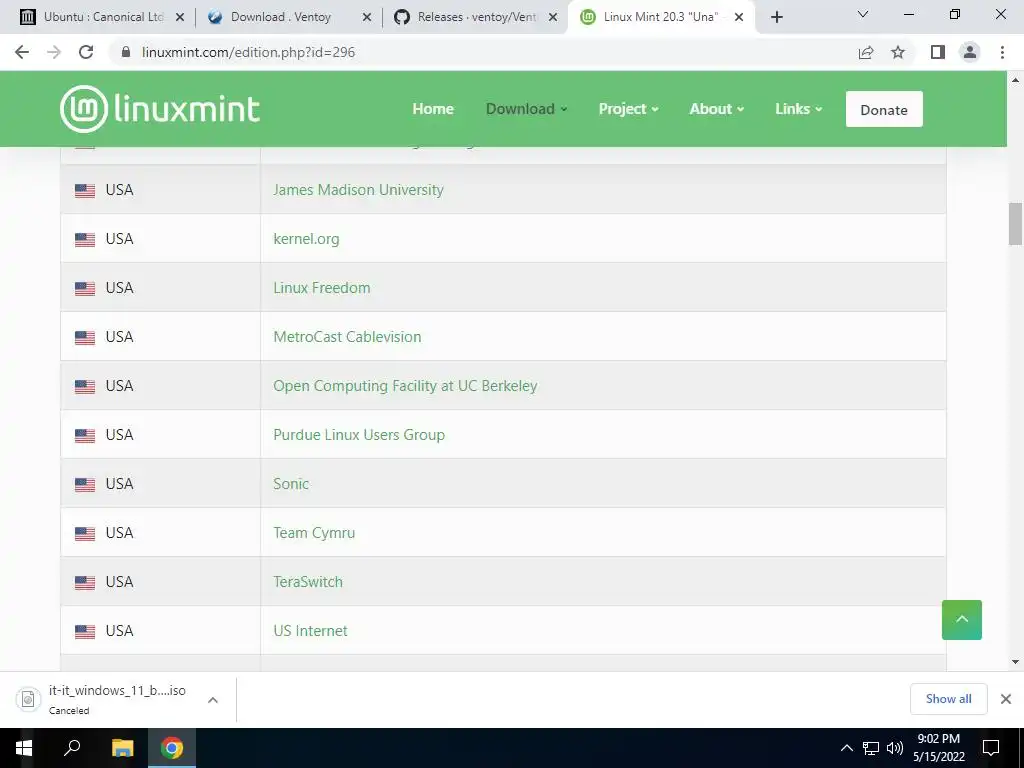Click the forward navigation arrow
This screenshot has height=768, width=1024.
54,52
